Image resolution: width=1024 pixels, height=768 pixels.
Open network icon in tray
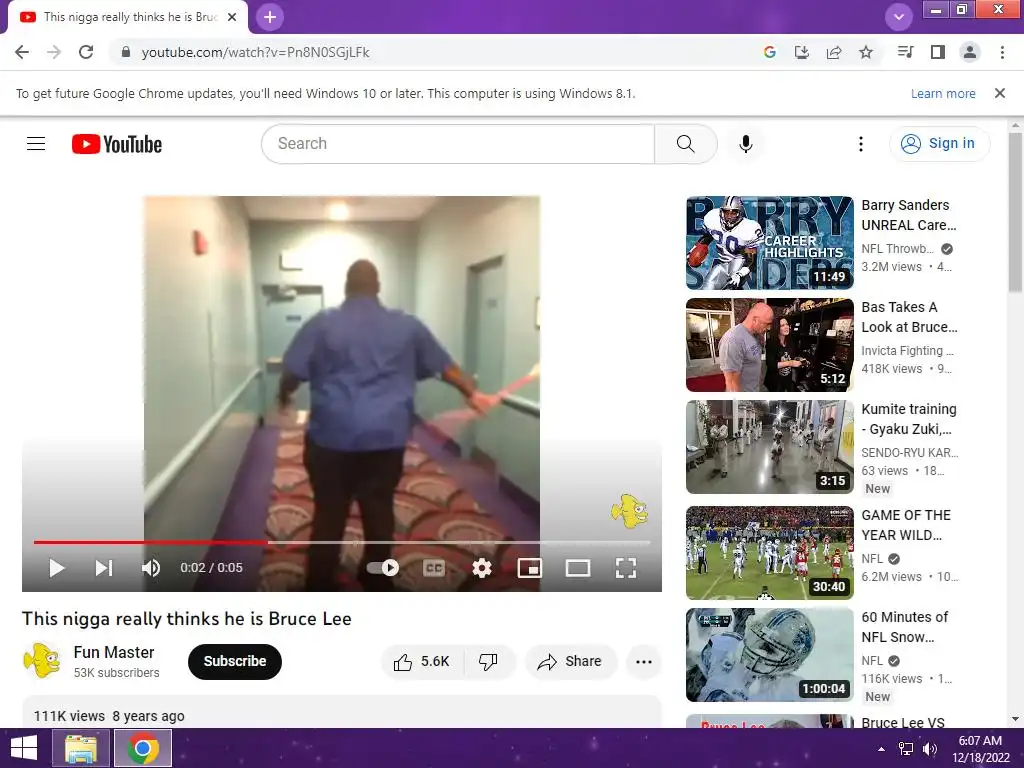pos(906,749)
